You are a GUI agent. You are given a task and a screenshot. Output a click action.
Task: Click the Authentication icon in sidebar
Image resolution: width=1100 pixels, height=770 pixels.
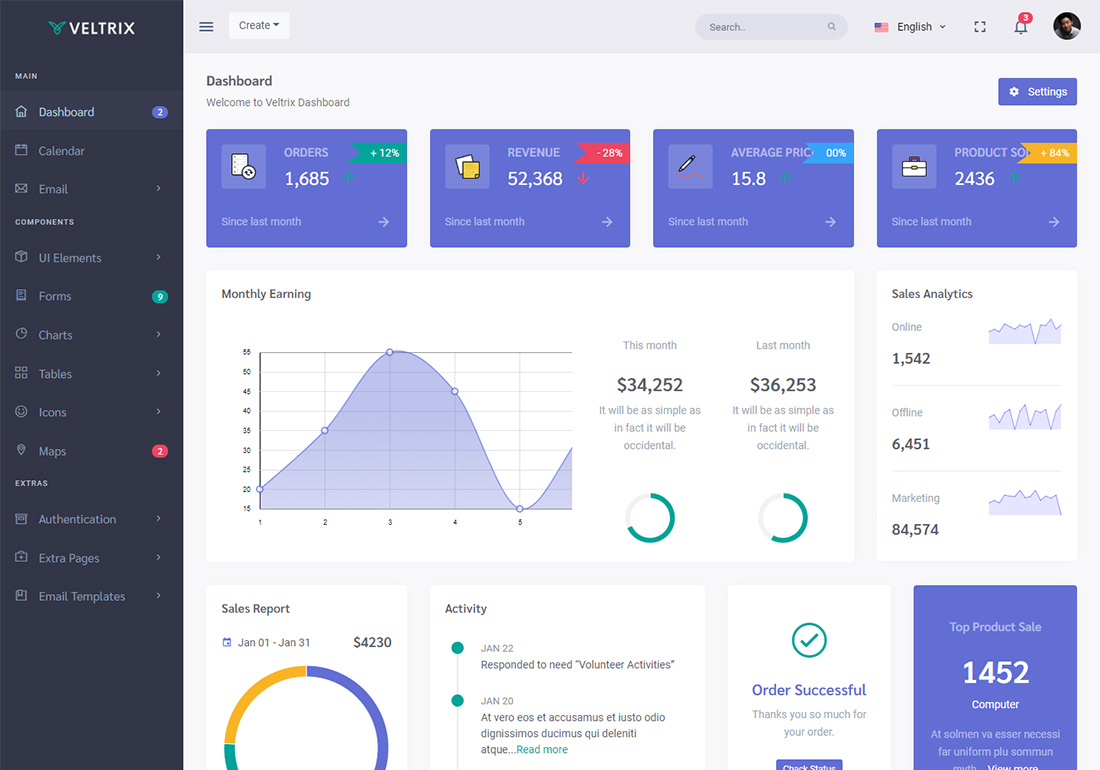pos(21,519)
